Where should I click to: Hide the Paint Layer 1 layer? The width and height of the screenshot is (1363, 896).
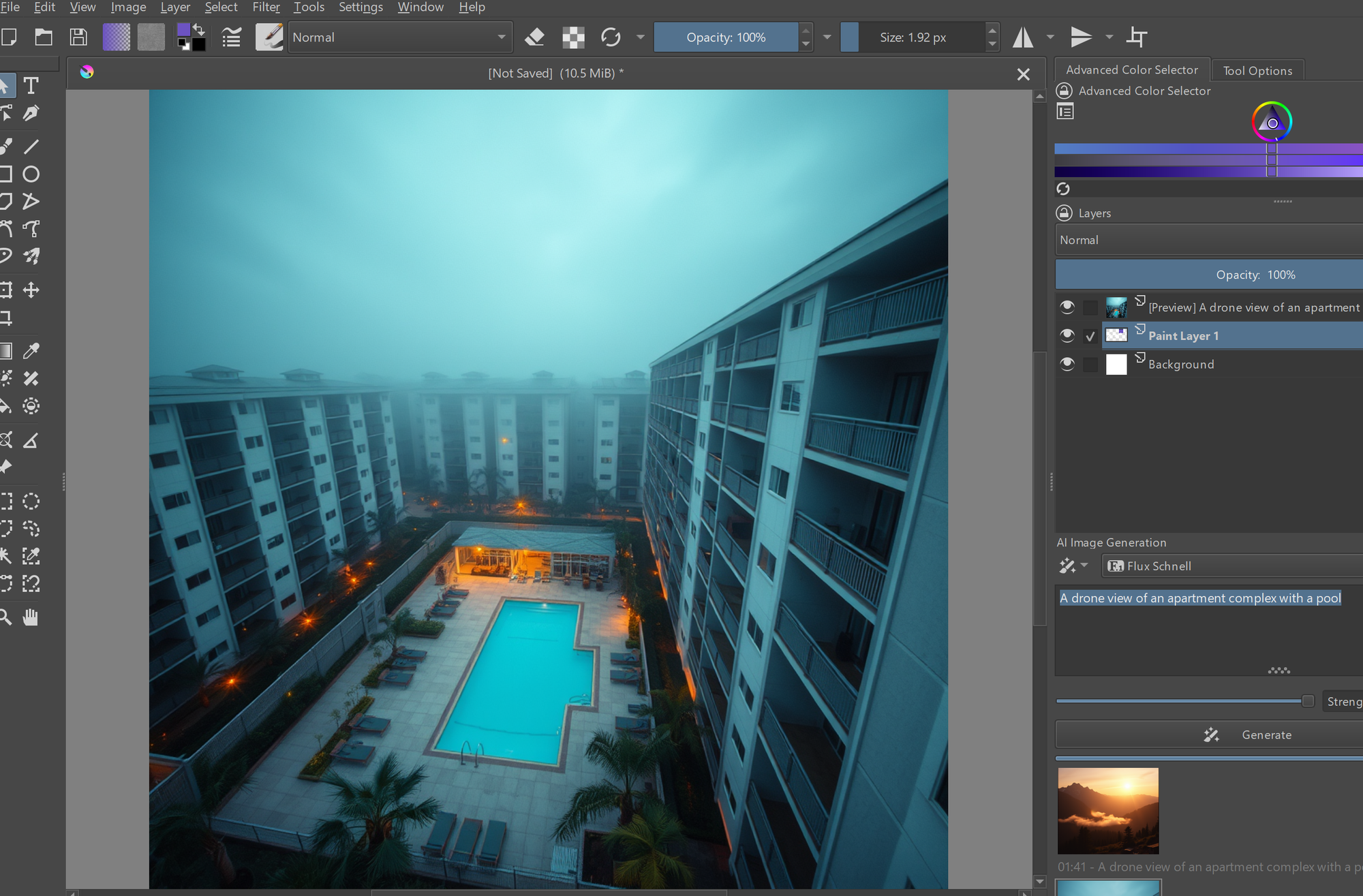1067,335
